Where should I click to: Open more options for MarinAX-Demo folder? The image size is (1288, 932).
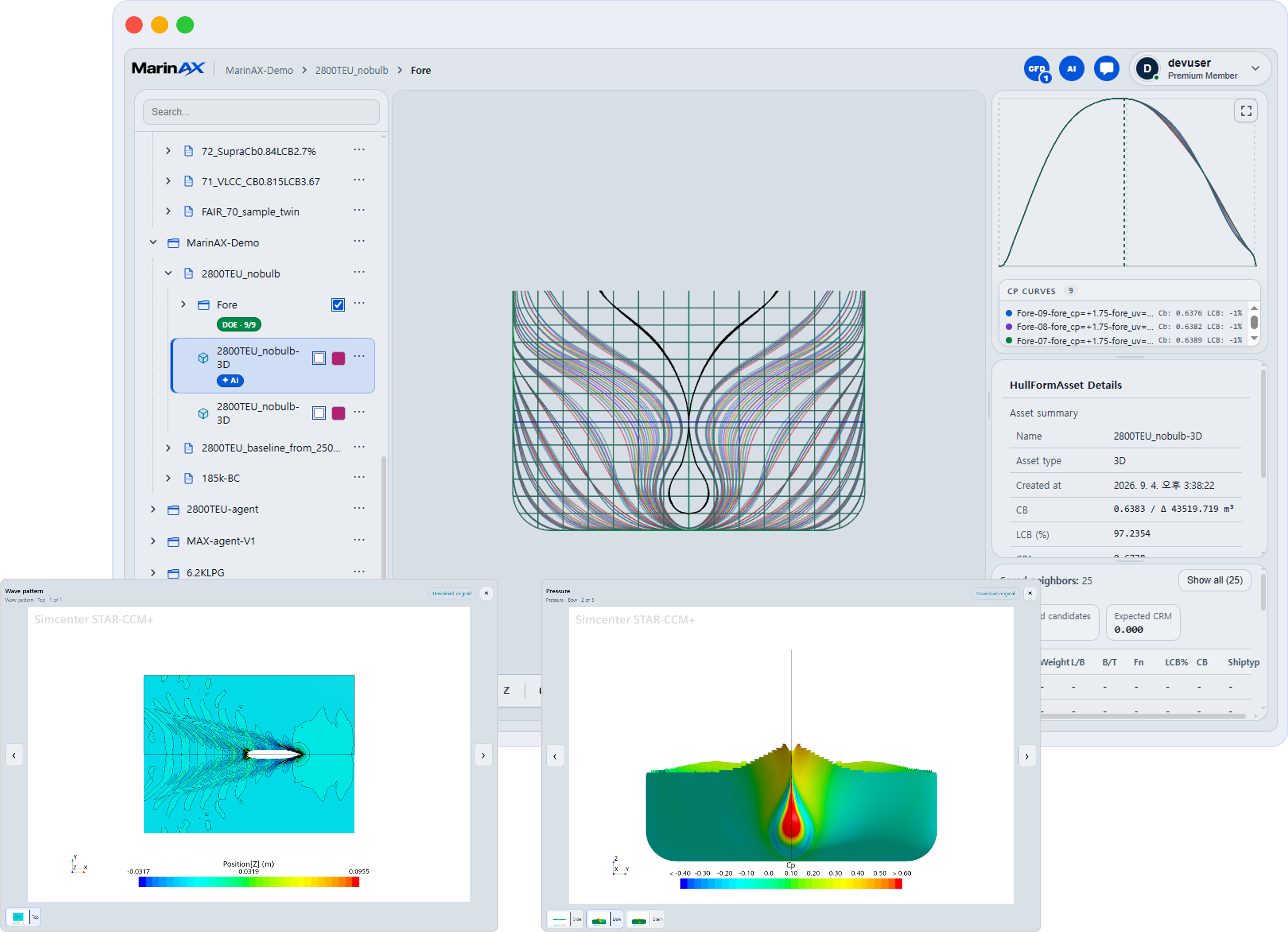359,241
